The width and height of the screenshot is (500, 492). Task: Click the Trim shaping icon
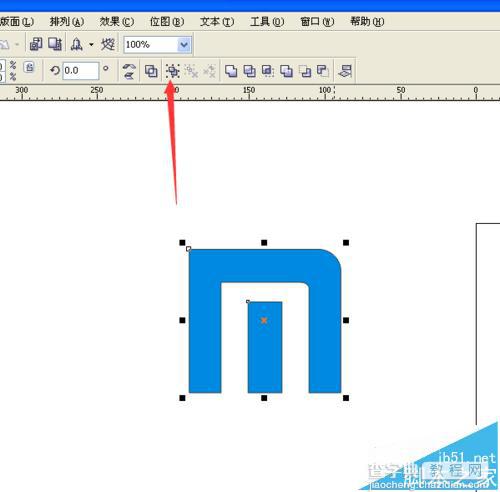tap(249, 71)
